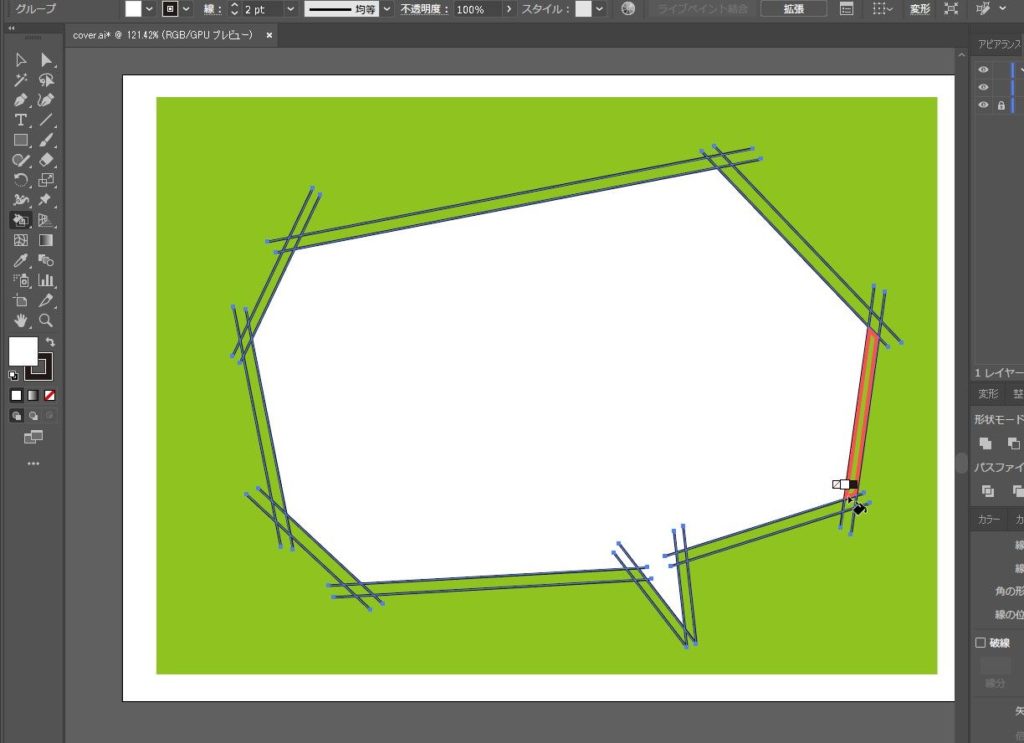
Task: Click the swap fill and stroke arrow
Action: pos(51,342)
